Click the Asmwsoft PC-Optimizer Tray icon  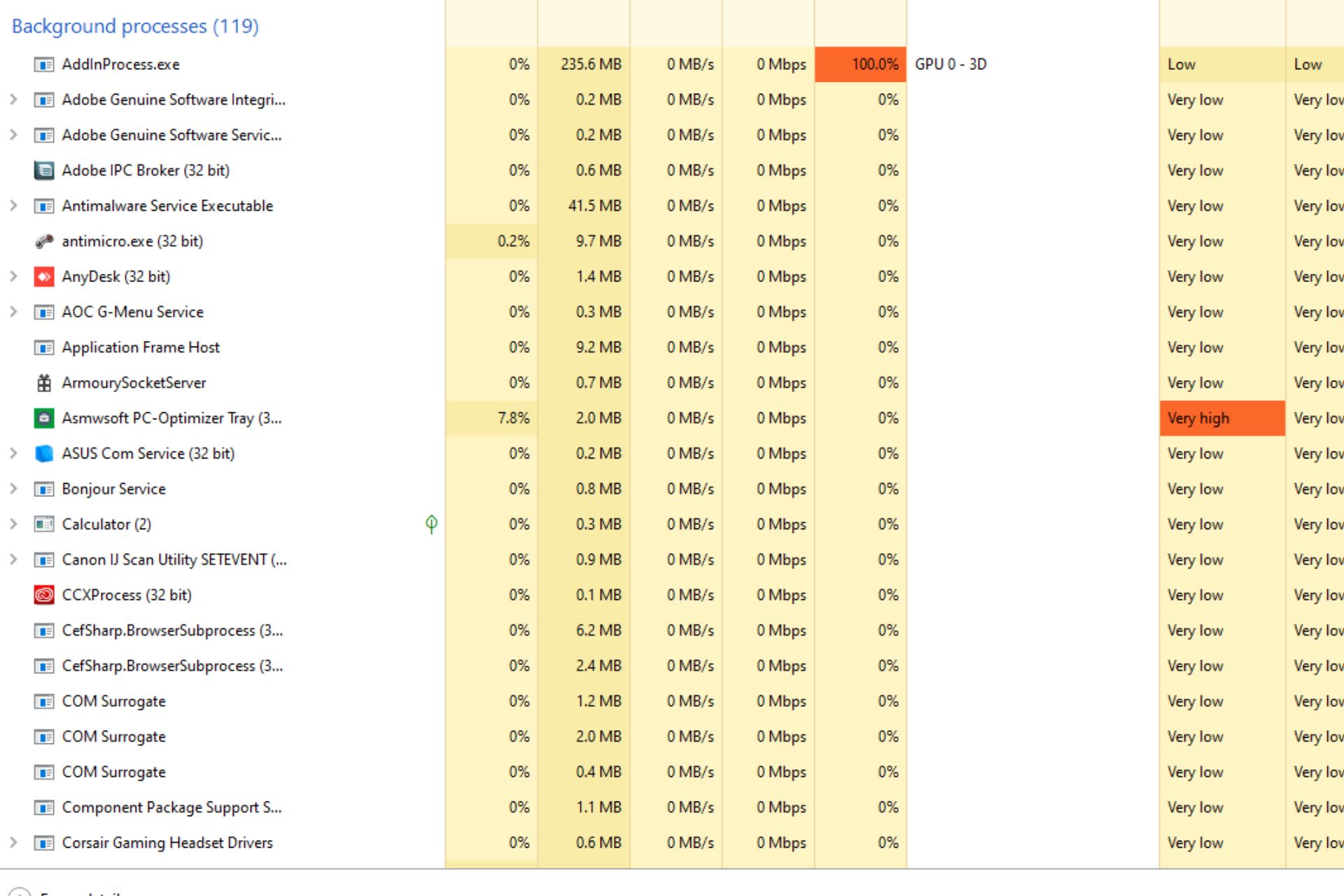coord(43,418)
